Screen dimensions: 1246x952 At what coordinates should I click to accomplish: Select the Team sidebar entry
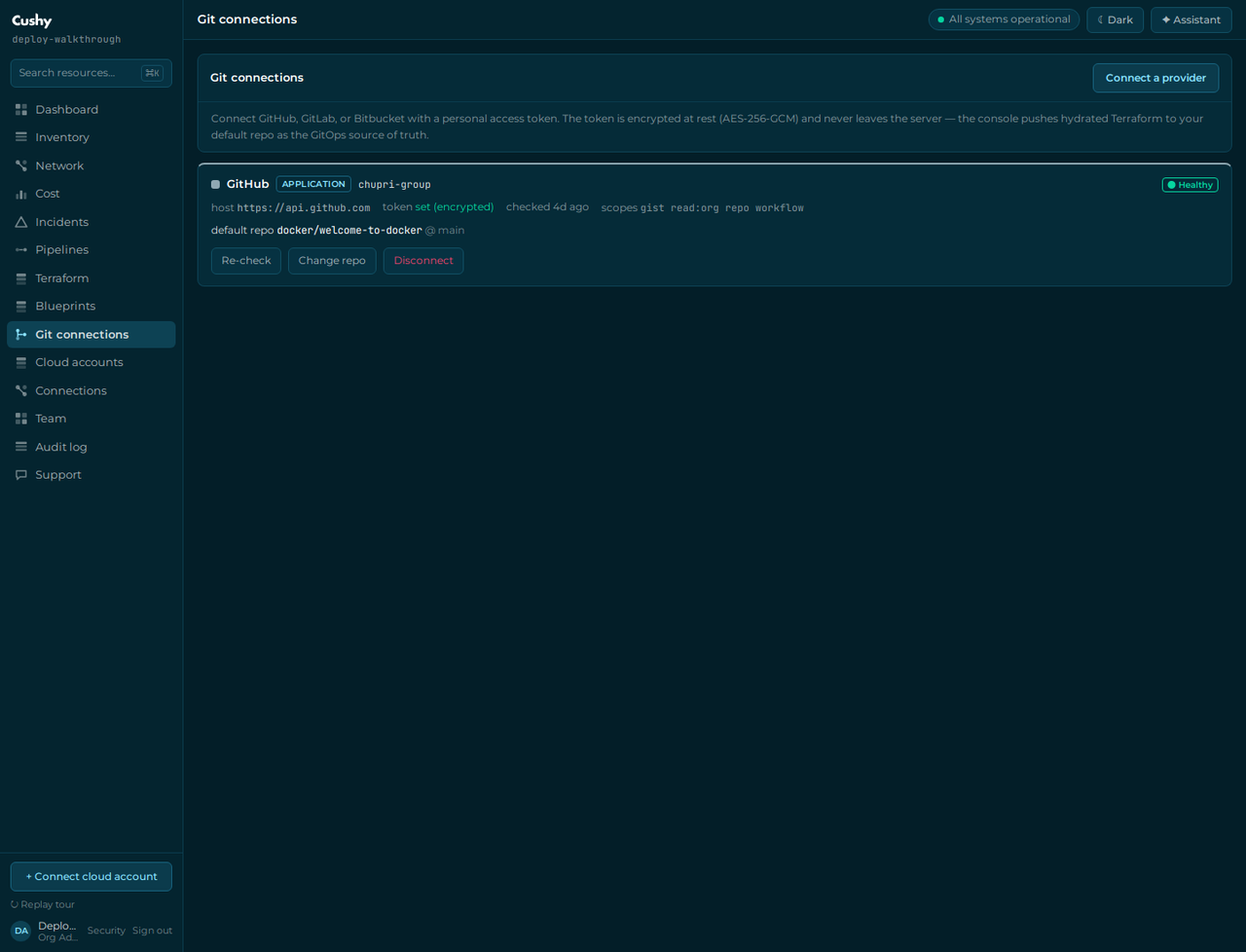pos(92,419)
